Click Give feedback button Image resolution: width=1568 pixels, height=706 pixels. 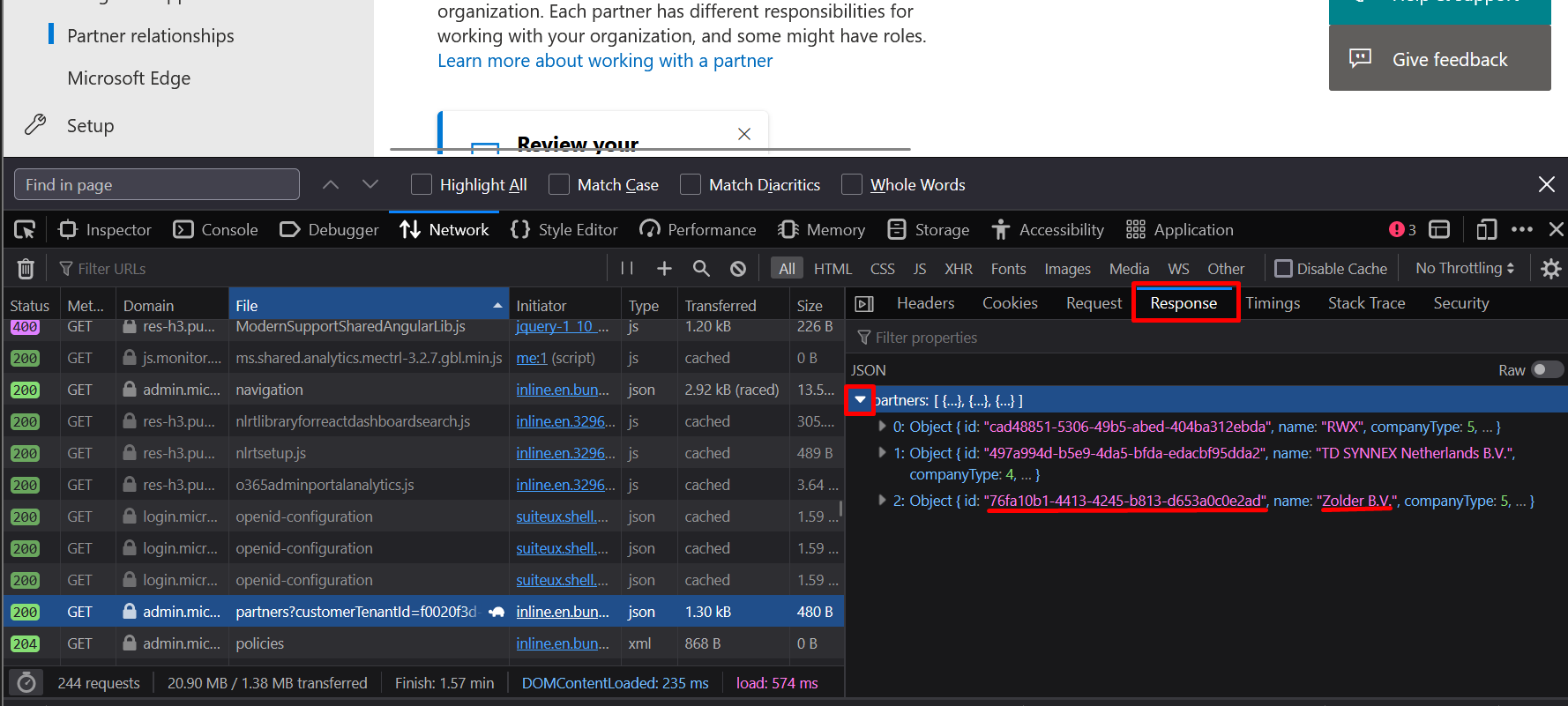tap(1440, 58)
